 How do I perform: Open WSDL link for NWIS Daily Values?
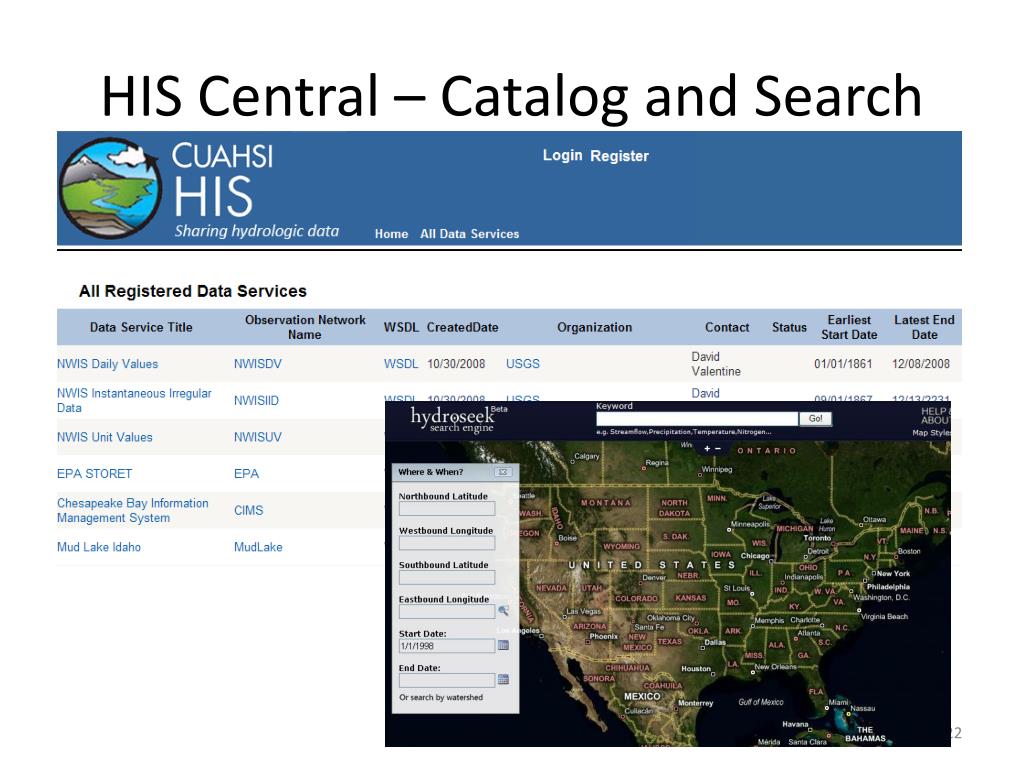[x=400, y=364]
